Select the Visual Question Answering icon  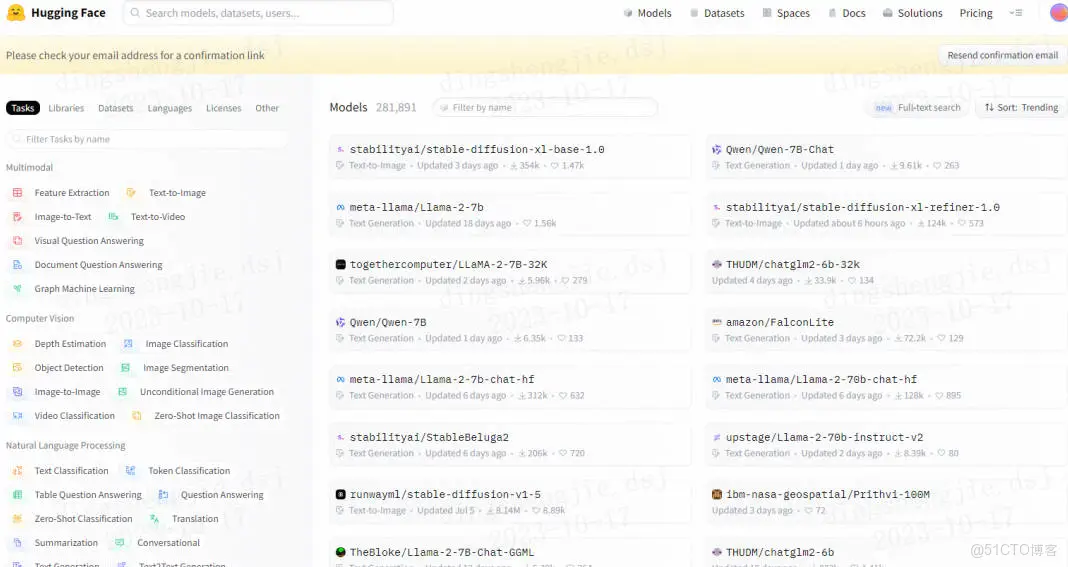pyautogui.click(x=18, y=241)
